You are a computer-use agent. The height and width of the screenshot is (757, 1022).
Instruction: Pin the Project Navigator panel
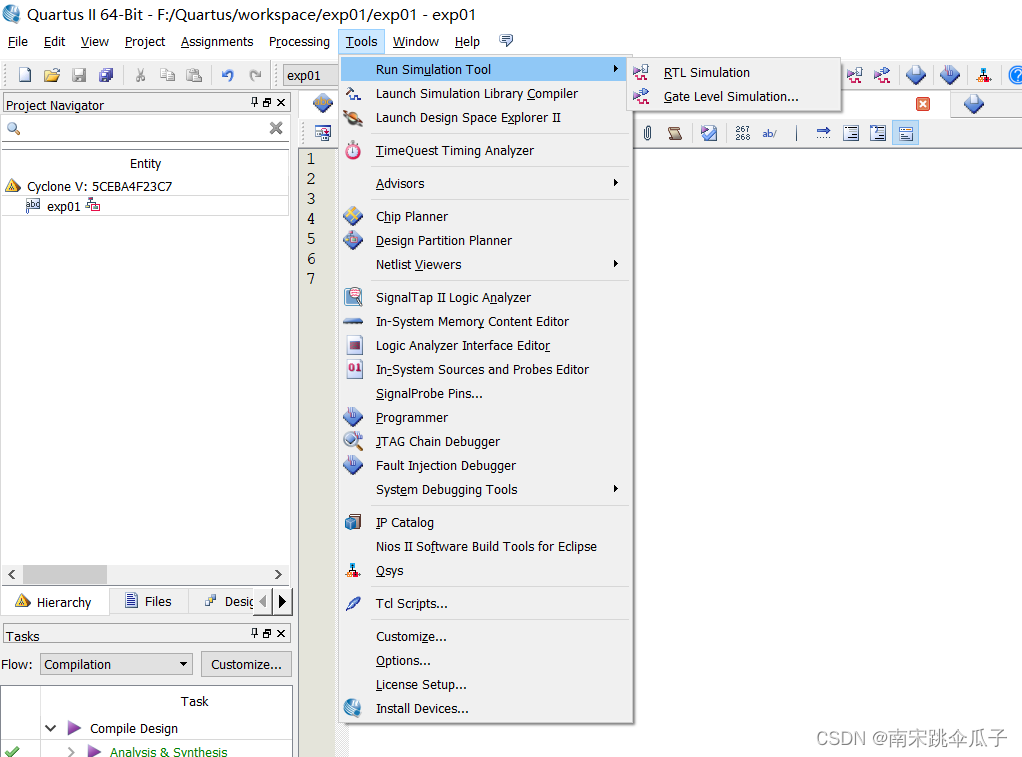254,102
